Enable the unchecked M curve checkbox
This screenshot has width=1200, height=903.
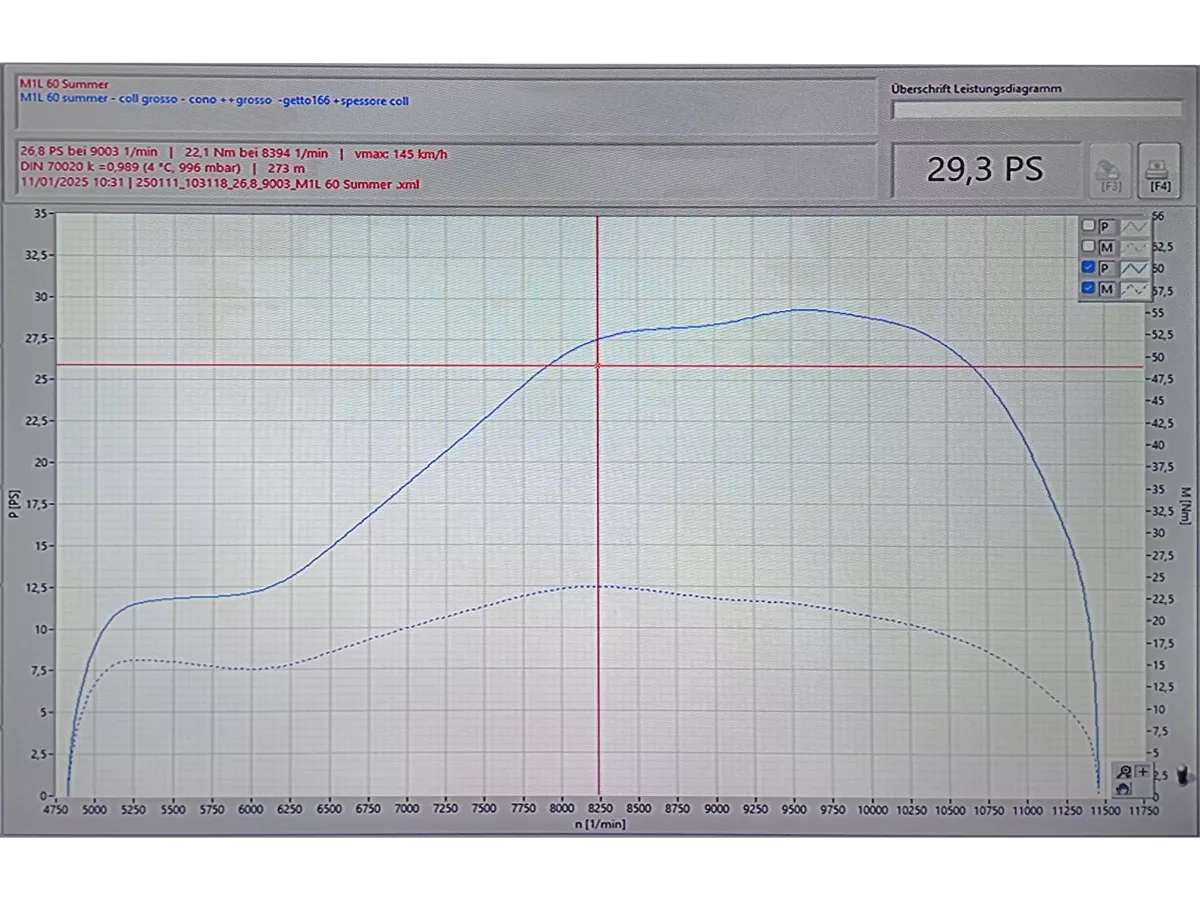click(1088, 247)
